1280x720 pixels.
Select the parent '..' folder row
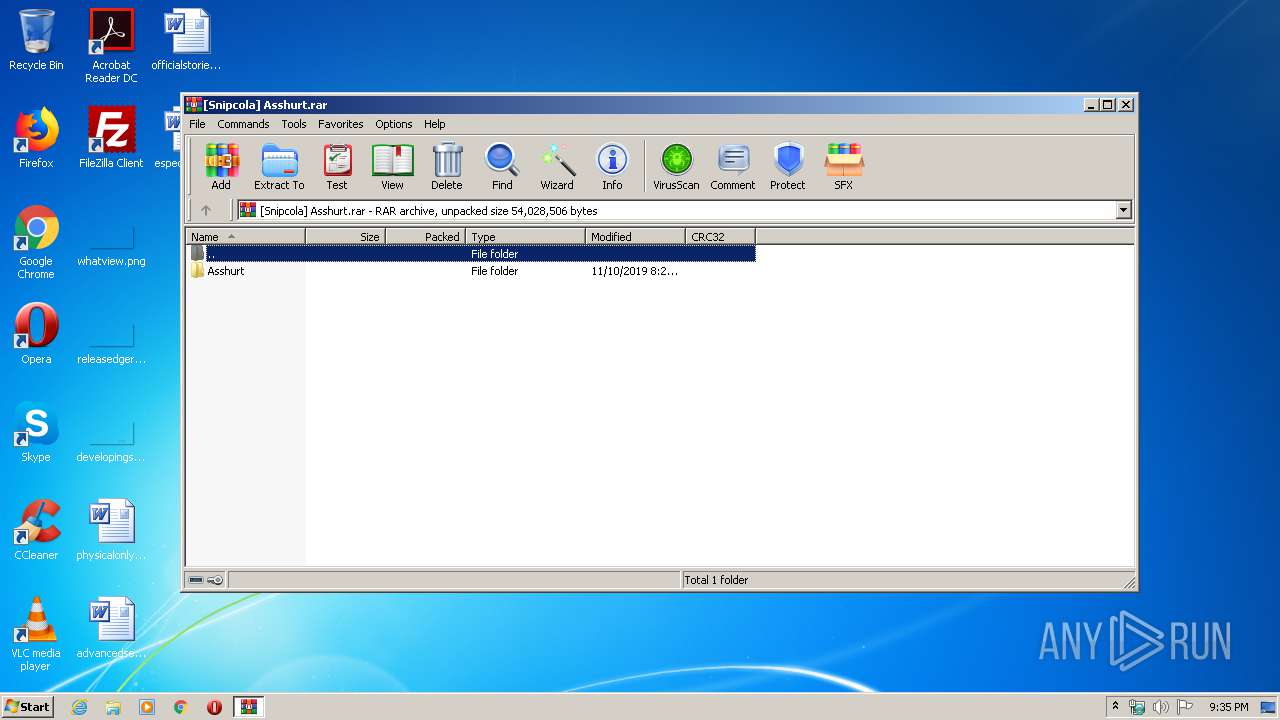471,254
